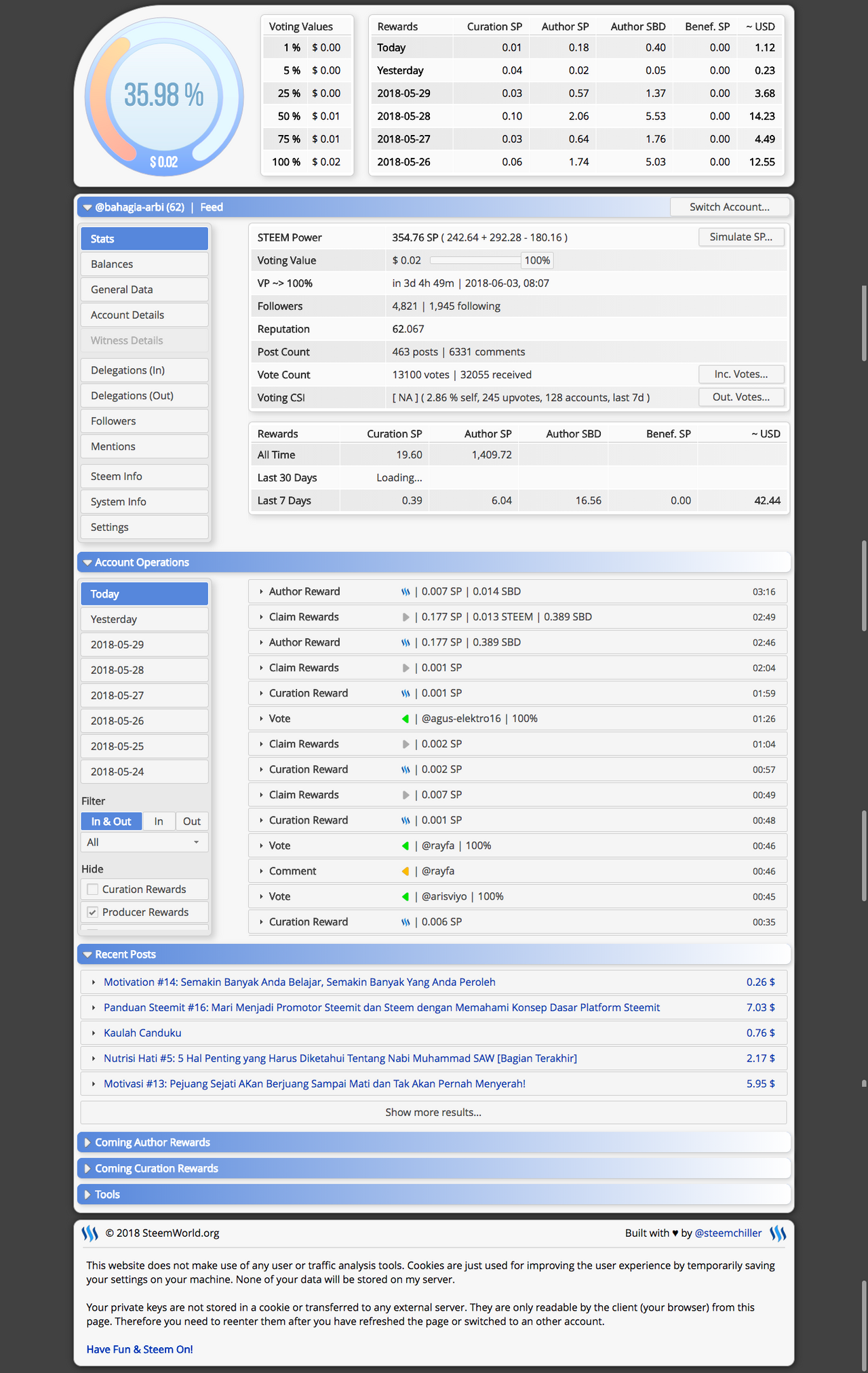Click the grey arrow icon in the 02:04 Claim Rewards row
868x1373 pixels.
(406, 668)
